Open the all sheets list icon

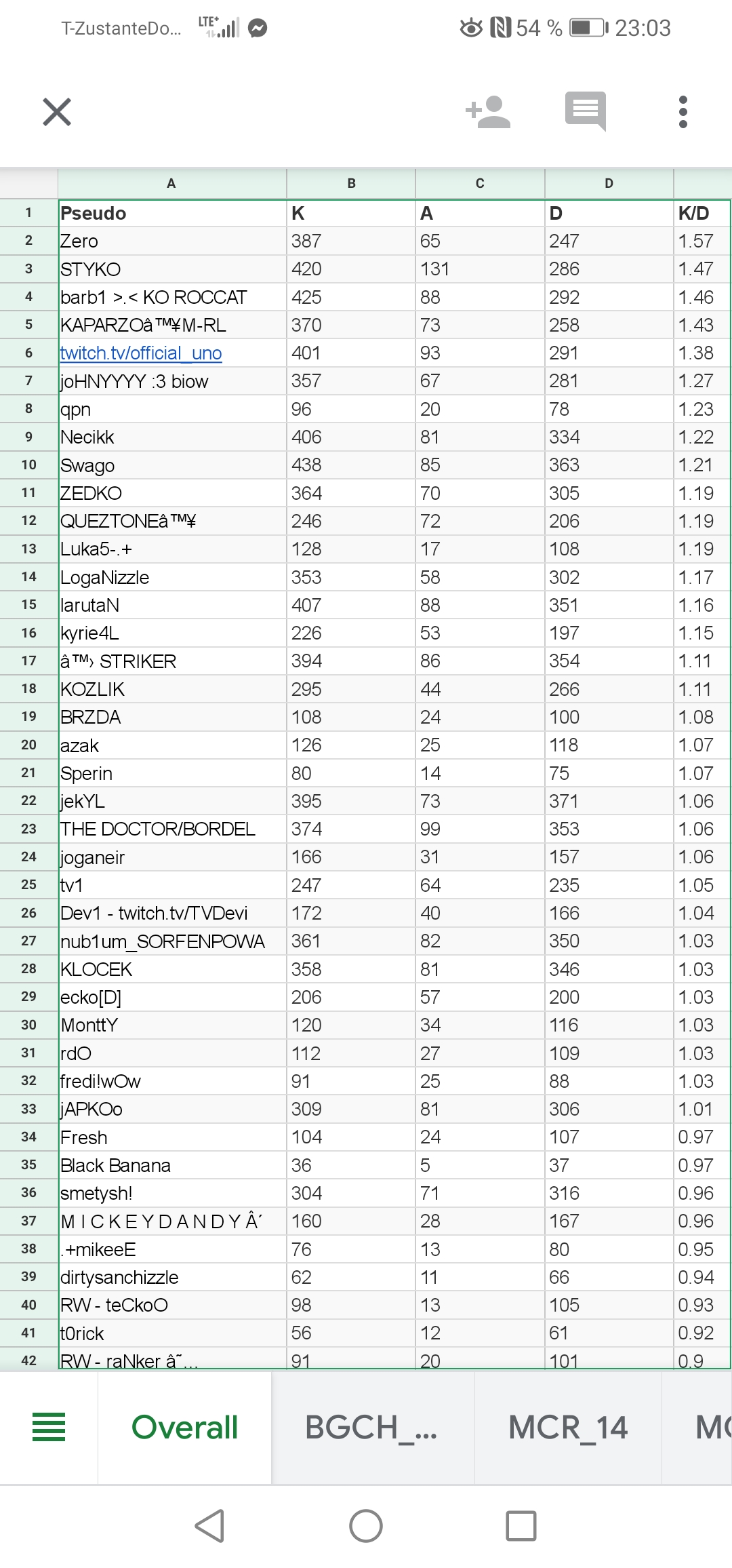49,1427
